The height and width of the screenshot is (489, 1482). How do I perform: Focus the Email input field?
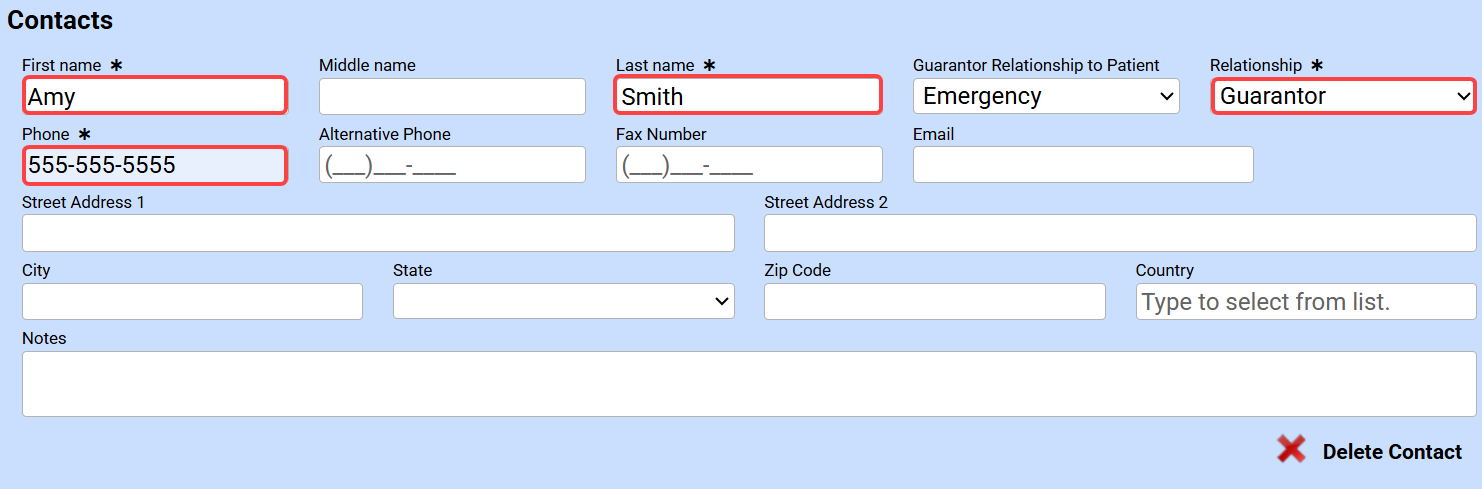coord(1083,165)
